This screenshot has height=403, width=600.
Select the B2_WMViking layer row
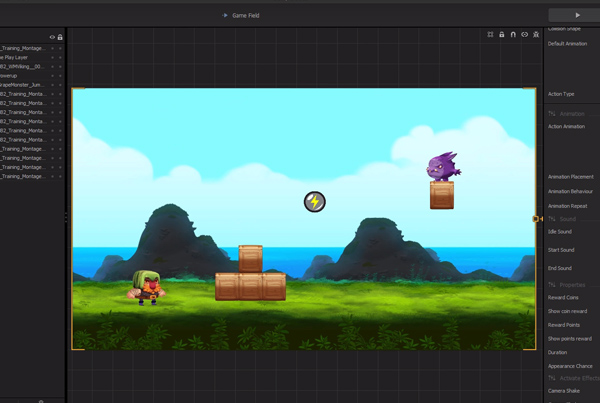click(31, 67)
